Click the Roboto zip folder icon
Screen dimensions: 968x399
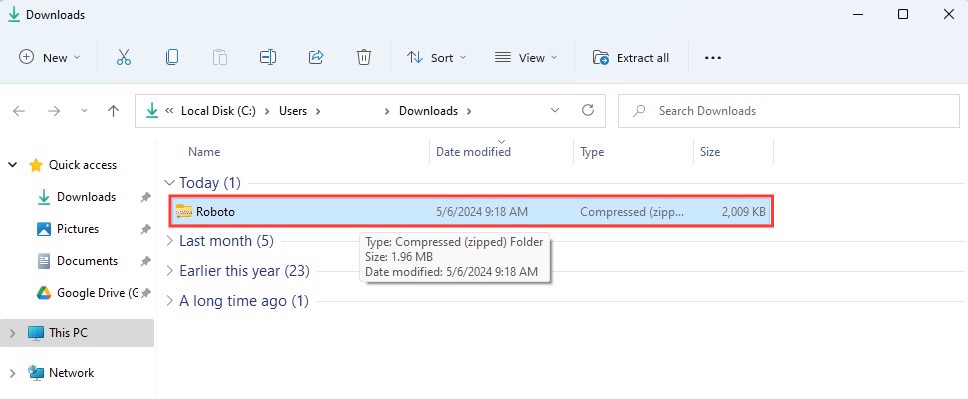184,212
